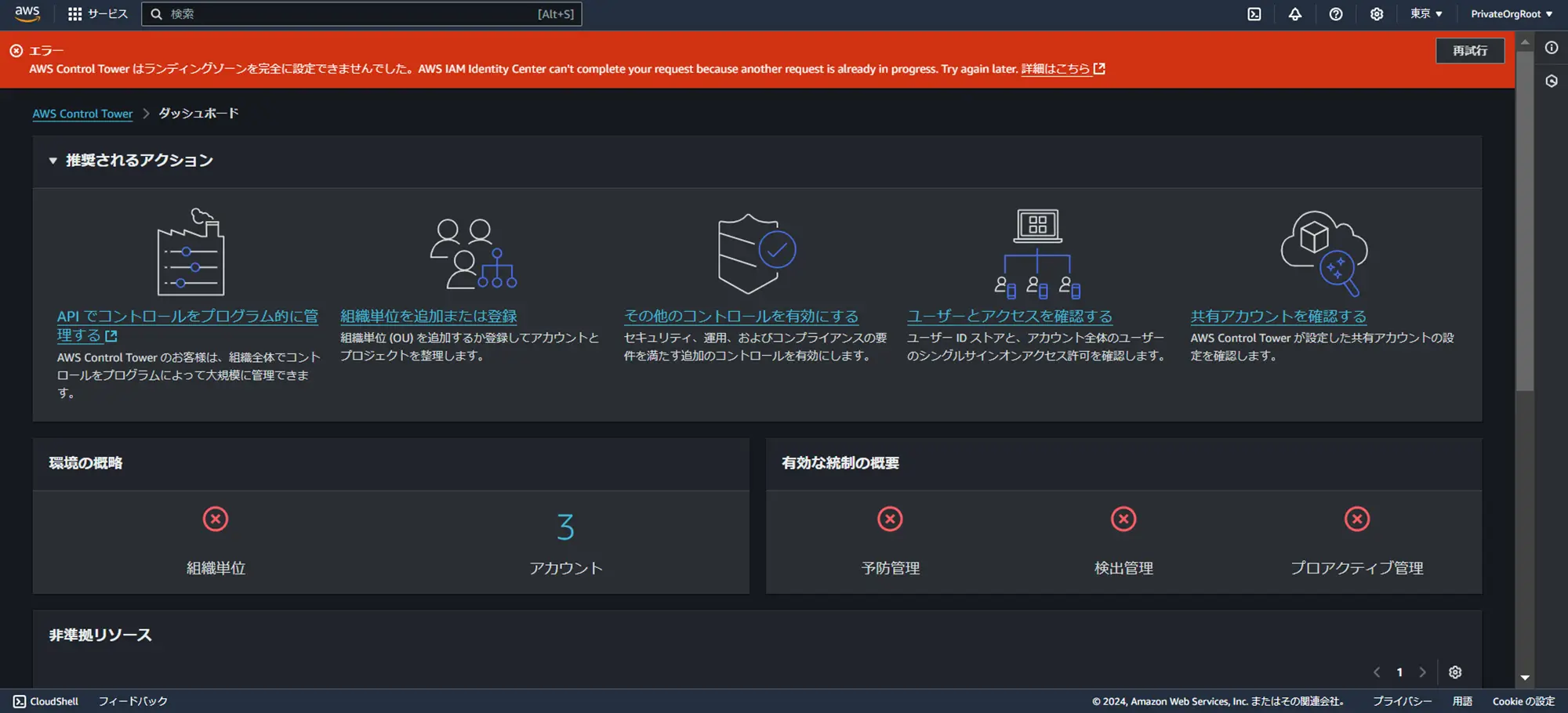Open ユーザーとアクセスを確認する link
The image size is (1568, 713).
pos(1010,317)
